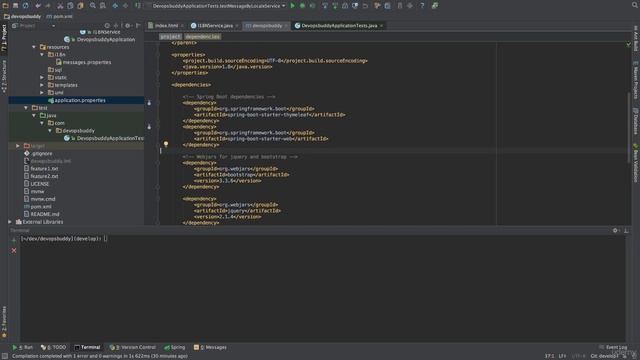Viewport: 640px width, 360px height.
Task: Click the green Run play button
Action: click(x=292, y=6)
